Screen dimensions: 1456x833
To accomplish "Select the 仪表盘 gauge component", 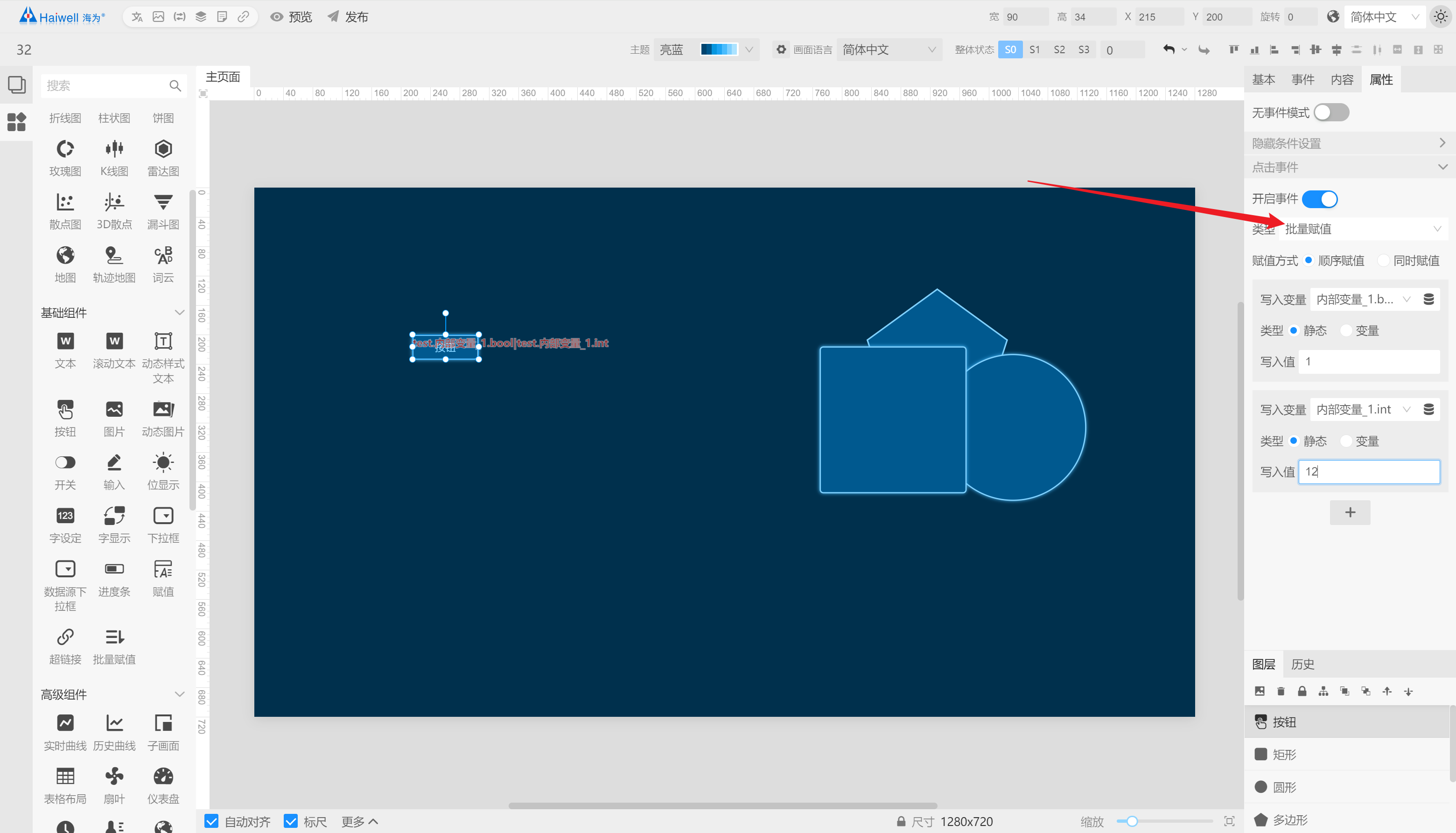I will point(163,785).
